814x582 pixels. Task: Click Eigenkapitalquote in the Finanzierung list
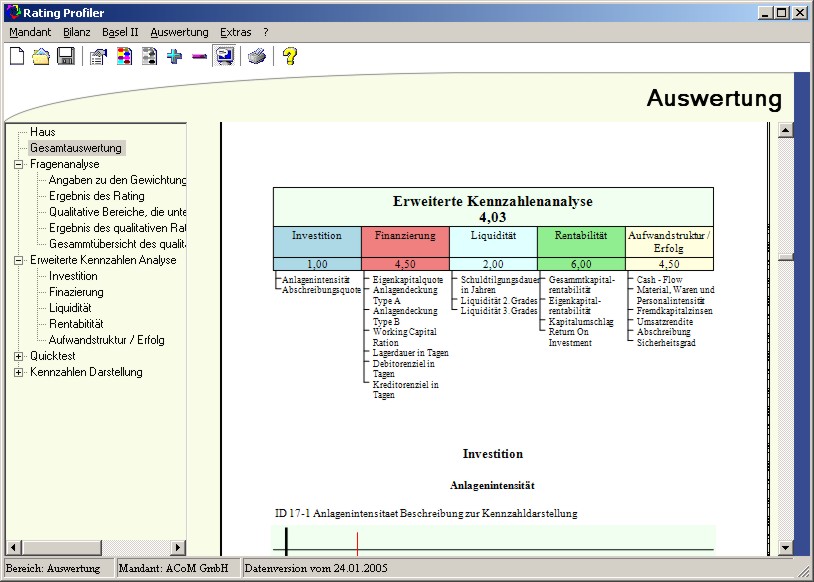[408, 280]
